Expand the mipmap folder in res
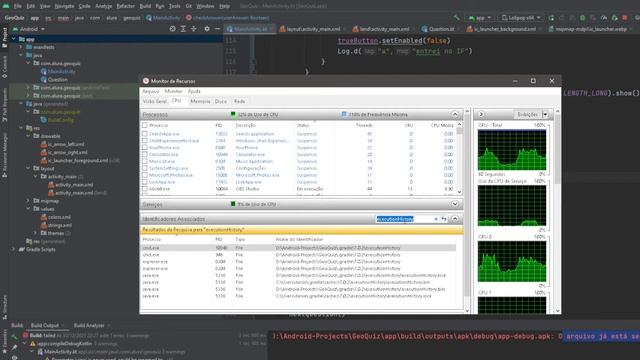Viewport: 640px width, 360px height. coord(28,201)
